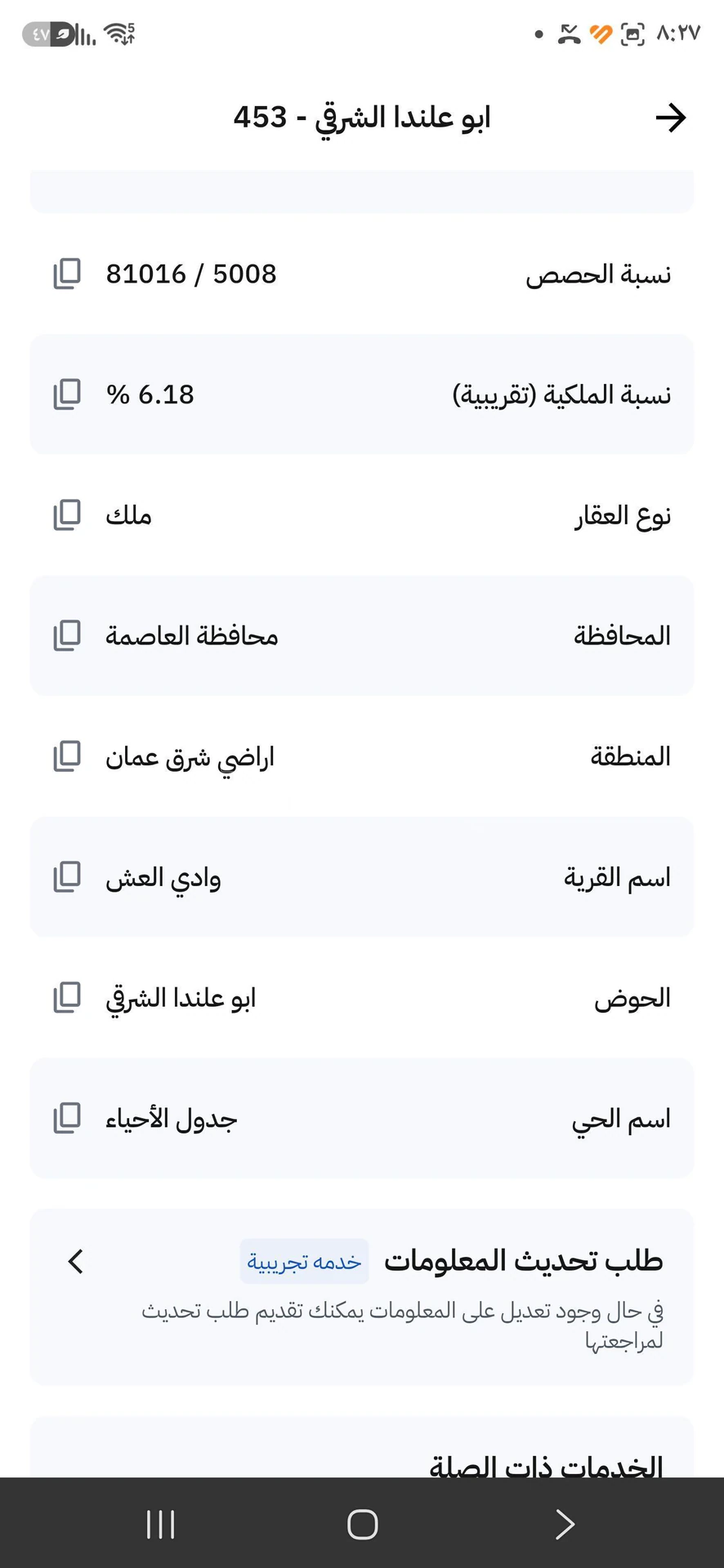This screenshot has height=1568, width=724.
Task: Select the اسم القرية row label
Action: tap(617, 878)
